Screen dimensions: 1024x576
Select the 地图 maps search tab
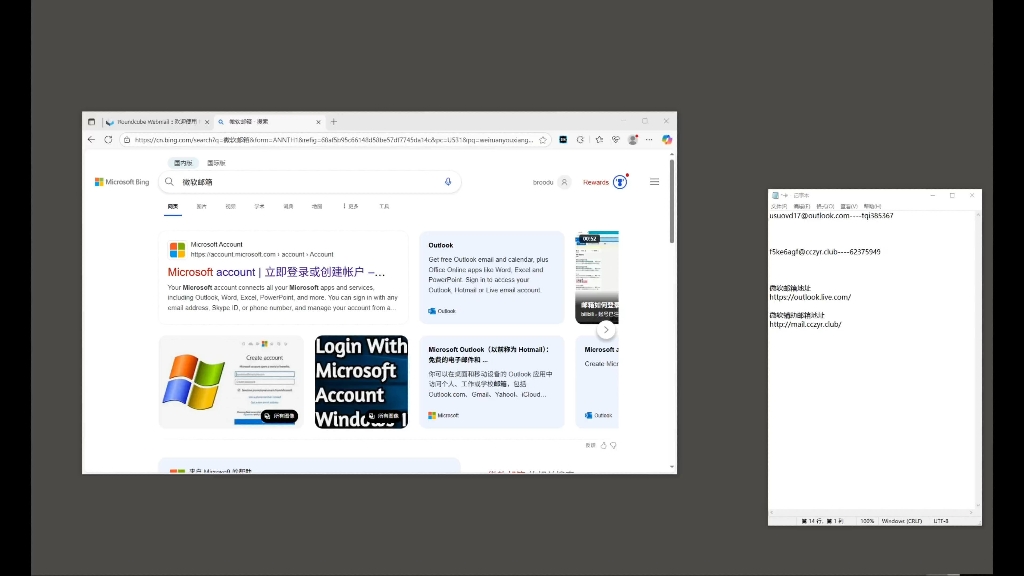coord(317,206)
